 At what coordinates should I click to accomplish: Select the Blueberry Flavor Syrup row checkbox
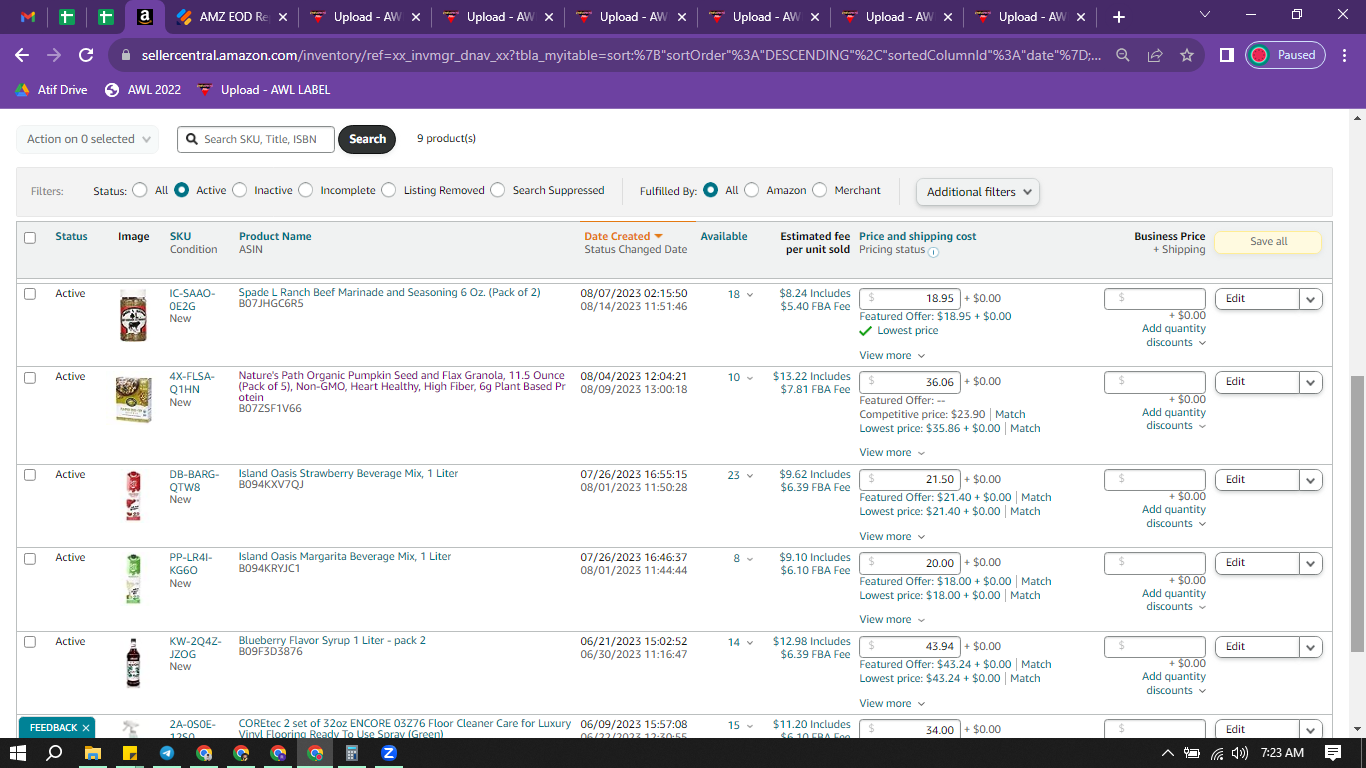point(30,642)
